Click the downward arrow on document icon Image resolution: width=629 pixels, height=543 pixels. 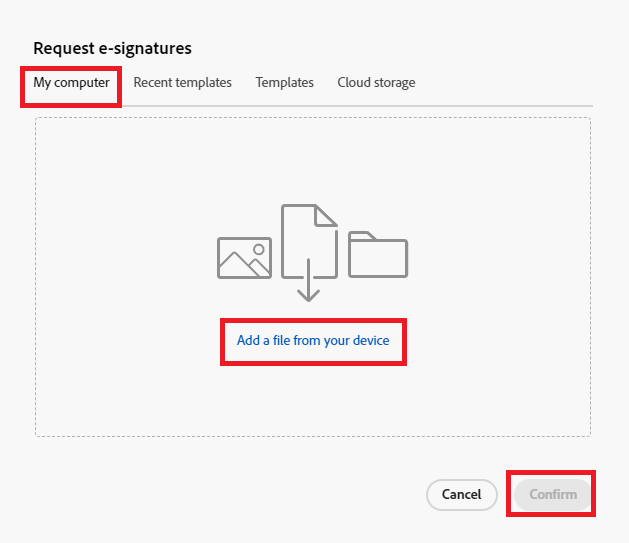click(x=308, y=280)
